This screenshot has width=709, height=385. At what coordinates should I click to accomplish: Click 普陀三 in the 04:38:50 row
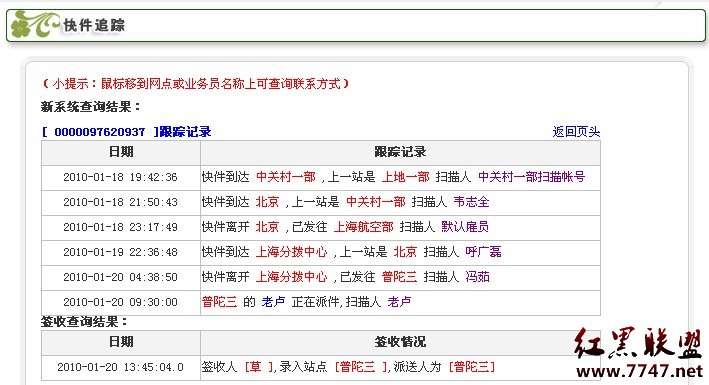pos(399,277)
